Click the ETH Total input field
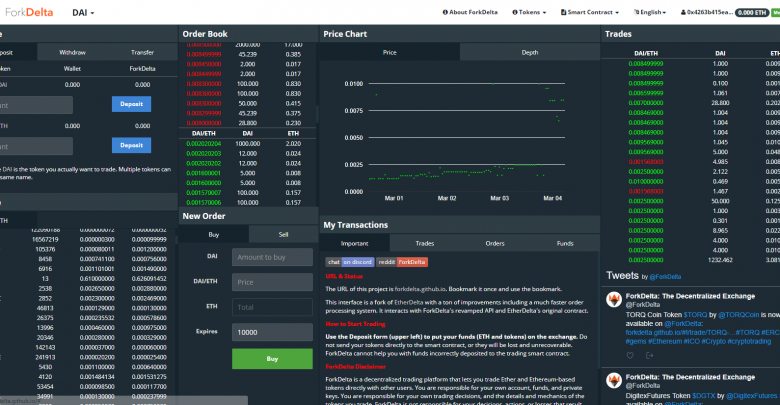 click(x=272, y=307)
